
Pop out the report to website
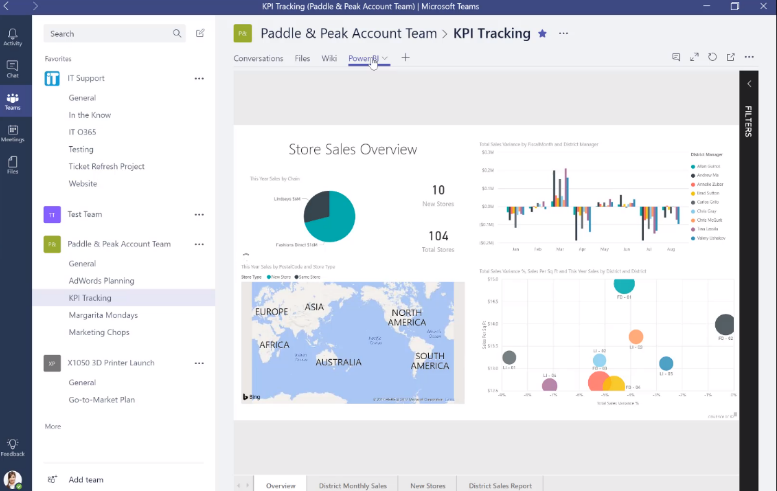731,58
